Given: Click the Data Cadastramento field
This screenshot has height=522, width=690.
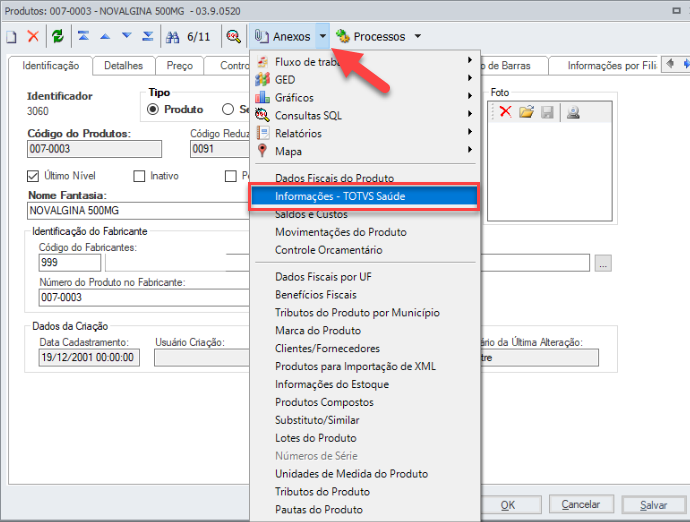Looking at the screenshot, I should tap(89, 357).
